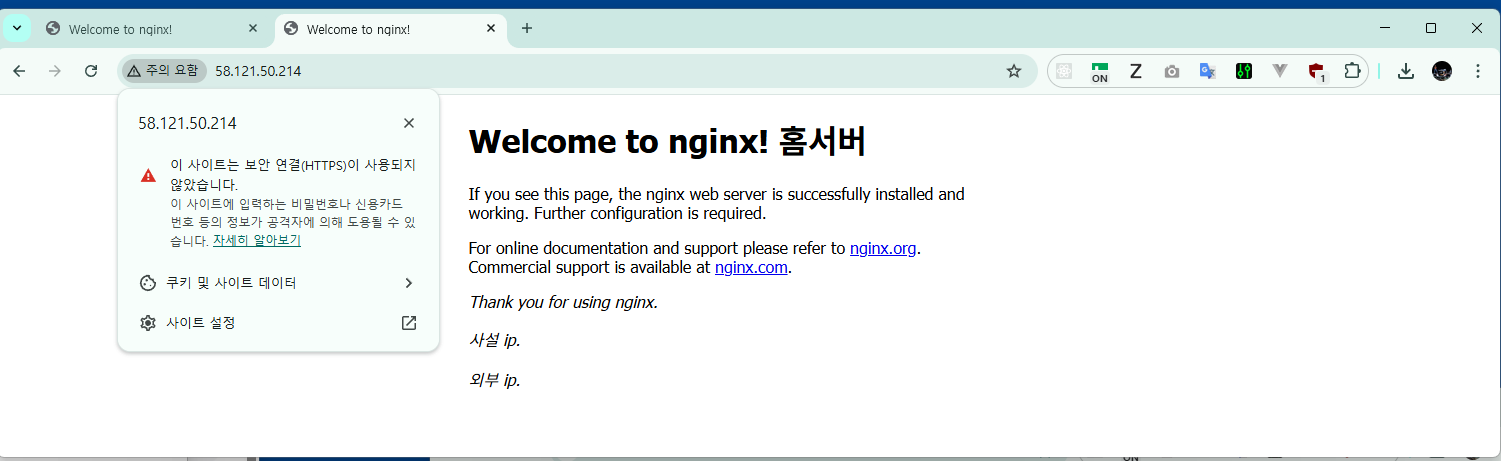Close the active Welcome to nginx! tab
This screenshot has height=461, width=1501.
[490, 29]
